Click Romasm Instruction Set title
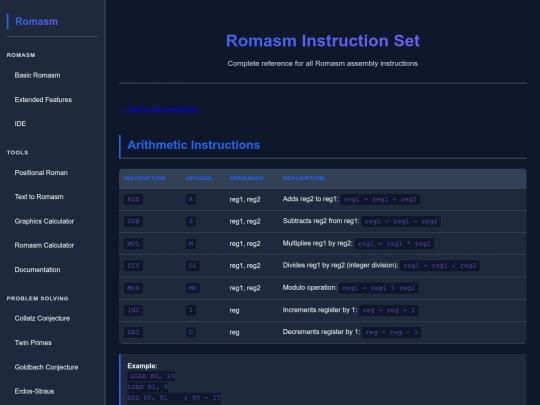Image resolution: width=540 pixels, height=405 pixels. pos(323,41)
